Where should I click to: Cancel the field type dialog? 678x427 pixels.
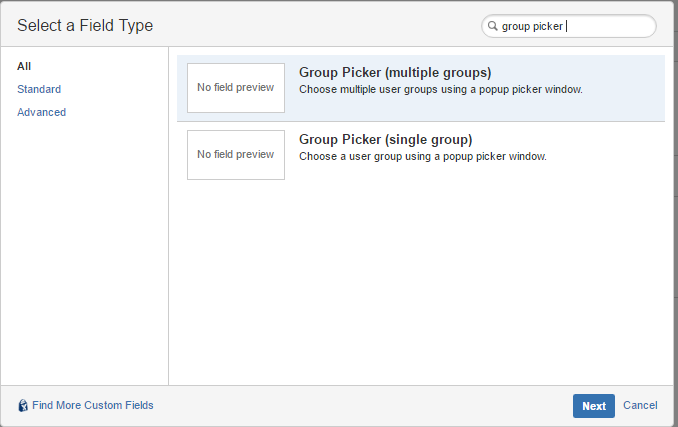click(x=640, y=405)
